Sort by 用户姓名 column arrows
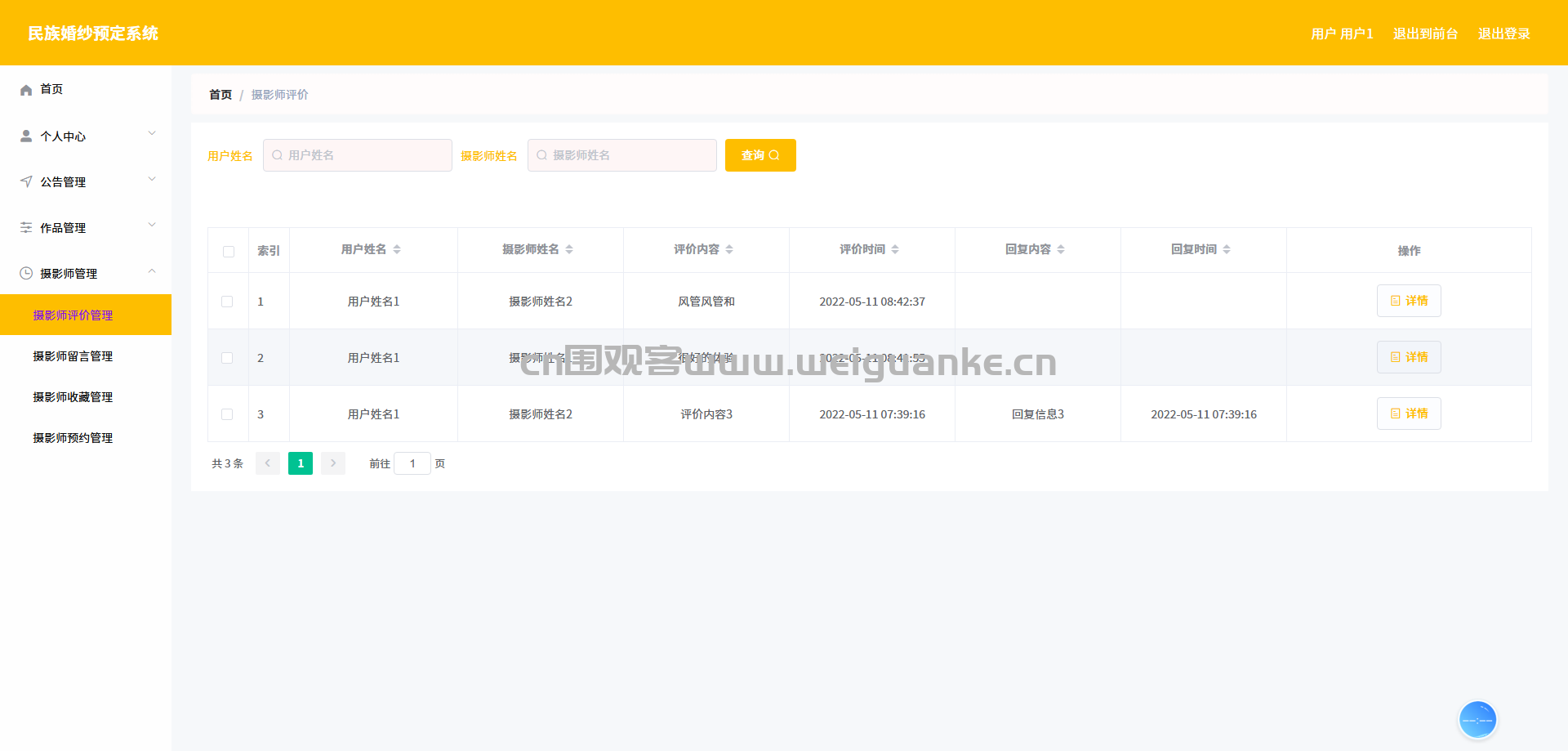 tap(397, 249)
